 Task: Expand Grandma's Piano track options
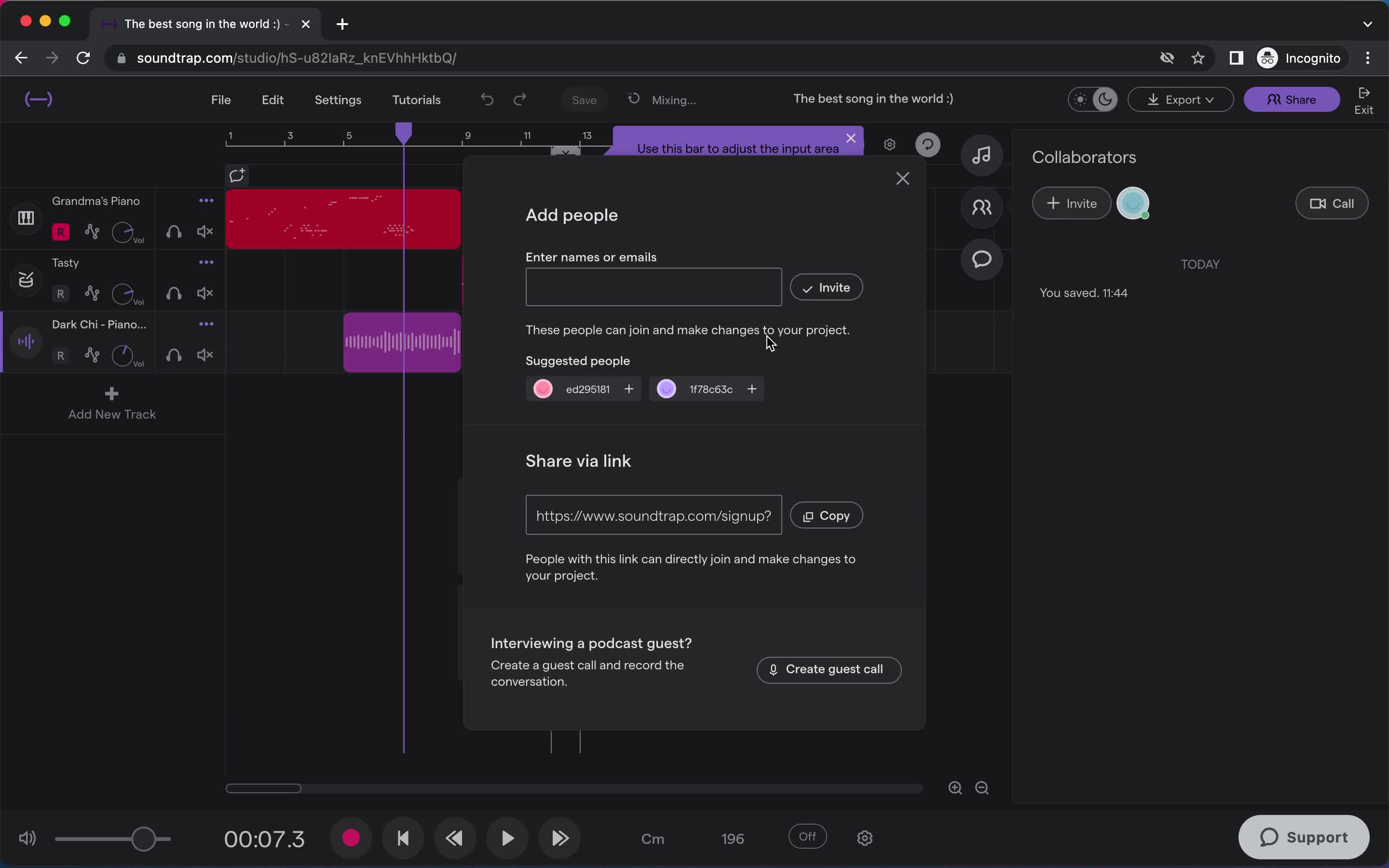click(x=205, y=200)
